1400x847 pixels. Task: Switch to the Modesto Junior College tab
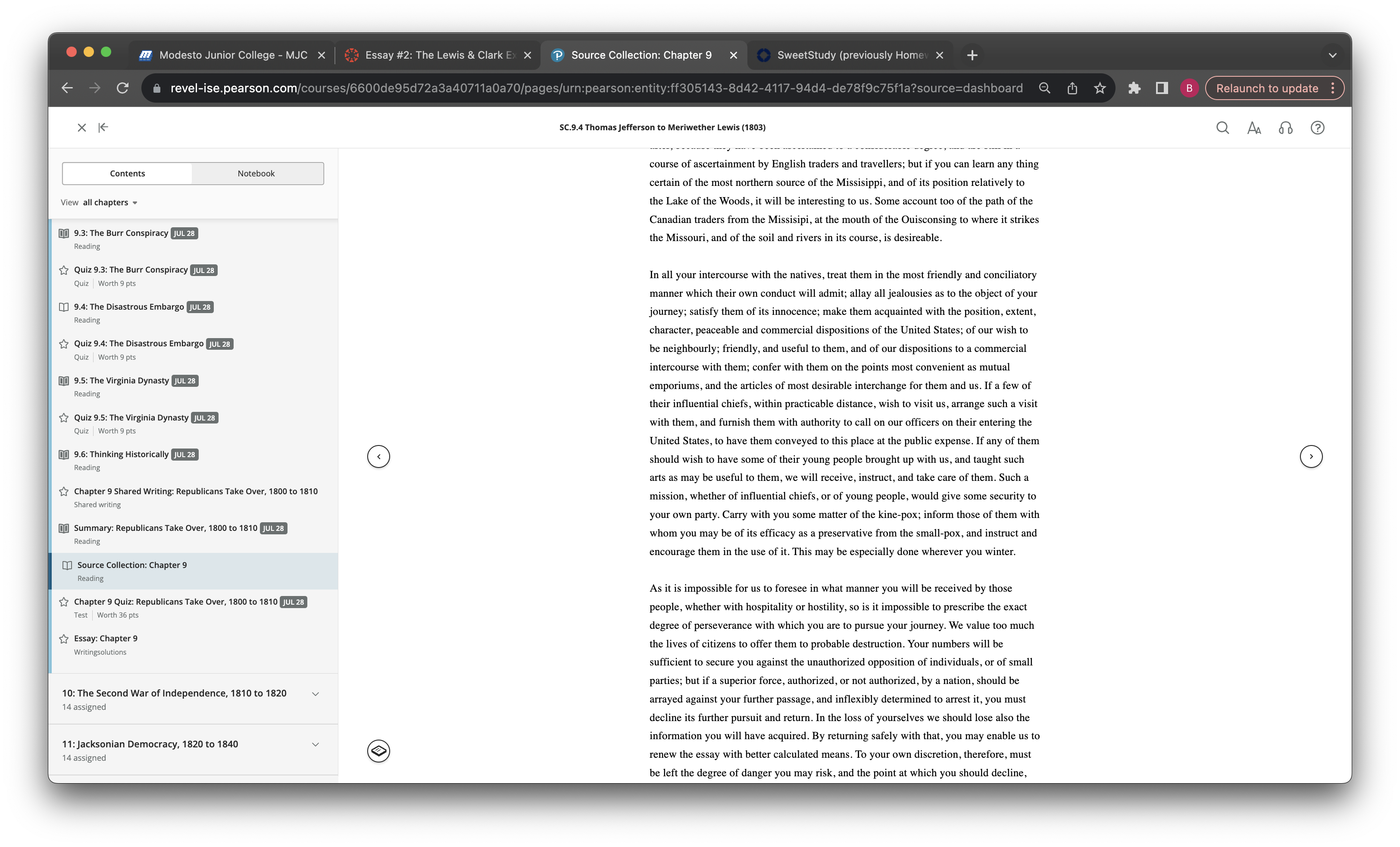(x=232, y=55)
